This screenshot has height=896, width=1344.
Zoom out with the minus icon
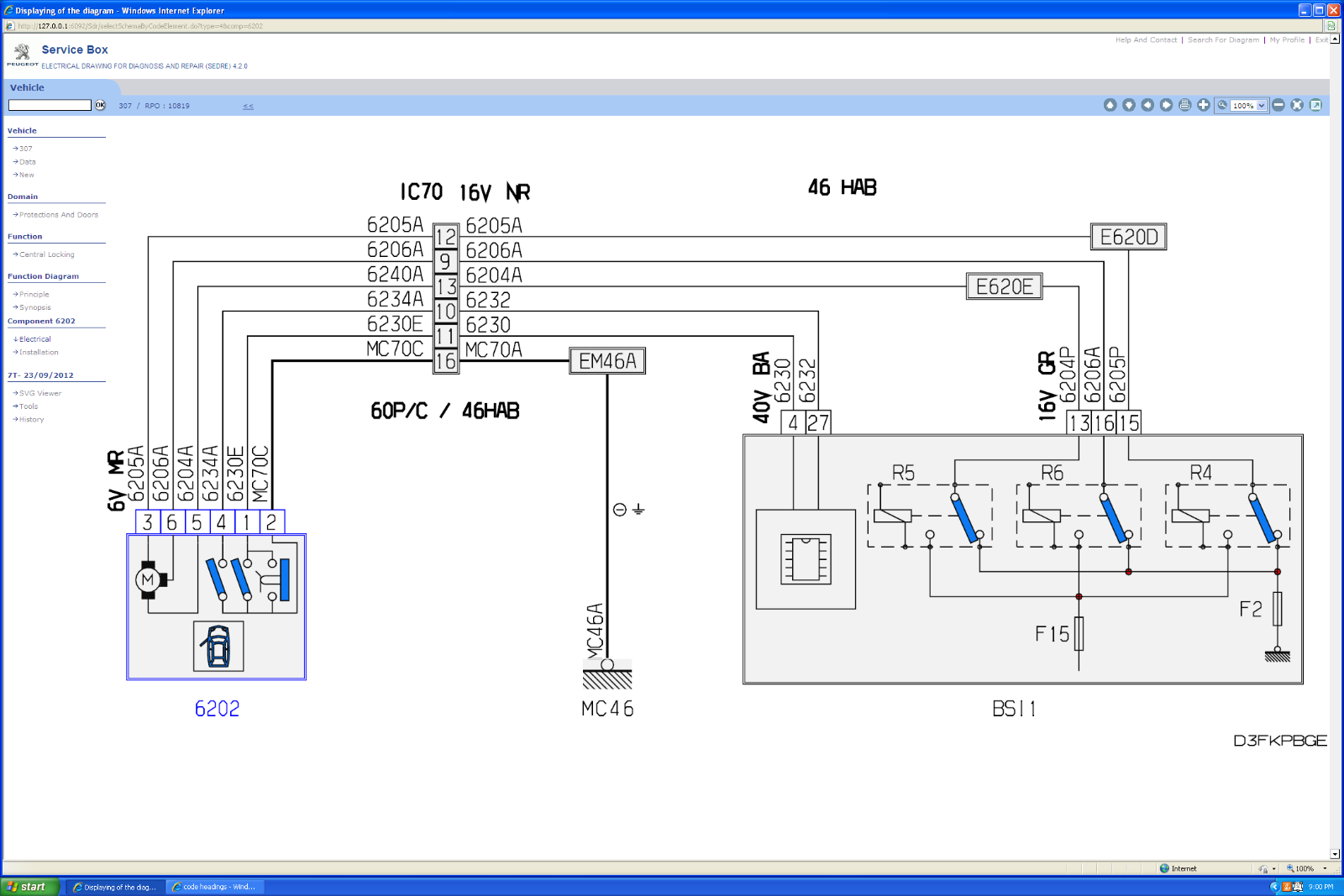click(x=1278, y=105)
